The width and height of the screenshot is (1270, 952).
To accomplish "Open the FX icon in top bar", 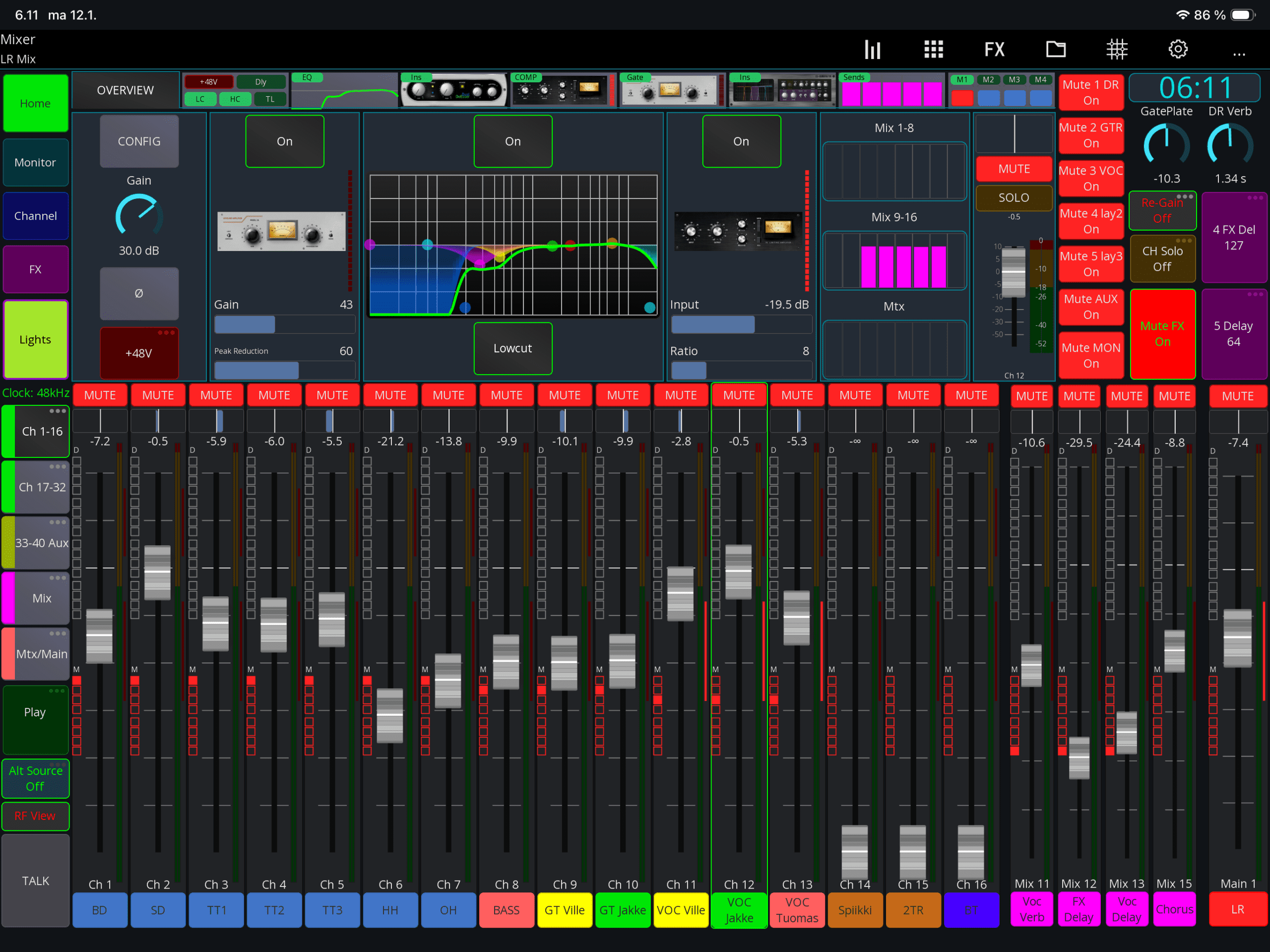I will click(x=994, y=50).
